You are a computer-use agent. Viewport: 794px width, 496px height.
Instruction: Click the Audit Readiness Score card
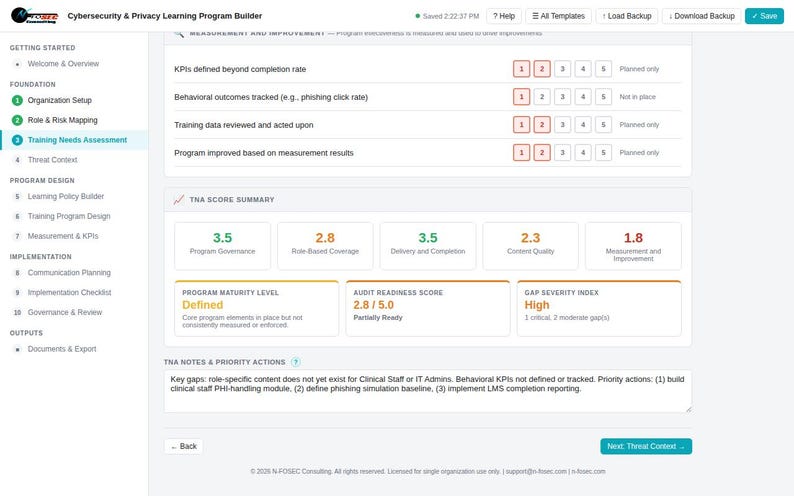tap(428, 308)
